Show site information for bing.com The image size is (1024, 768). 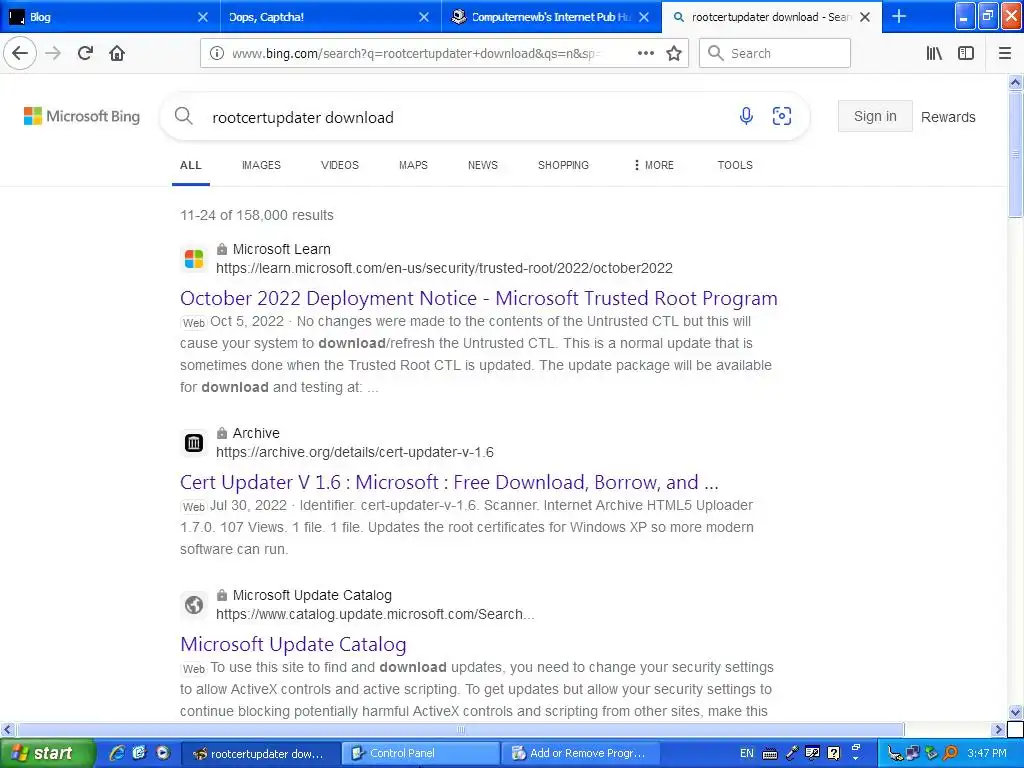coord(217,54)
